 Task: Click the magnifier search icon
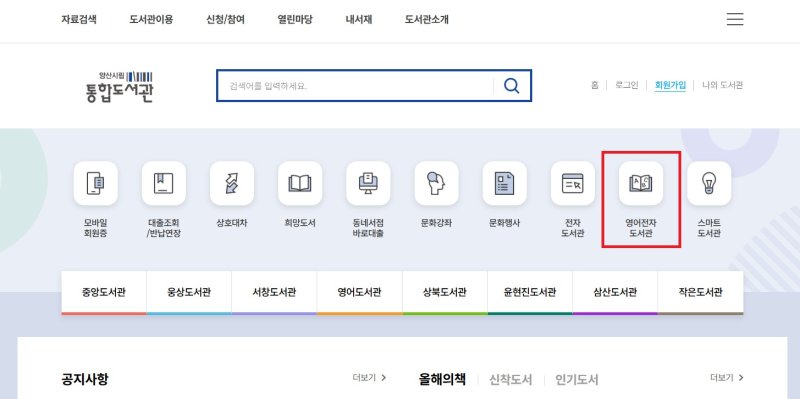tap(511, 86)
